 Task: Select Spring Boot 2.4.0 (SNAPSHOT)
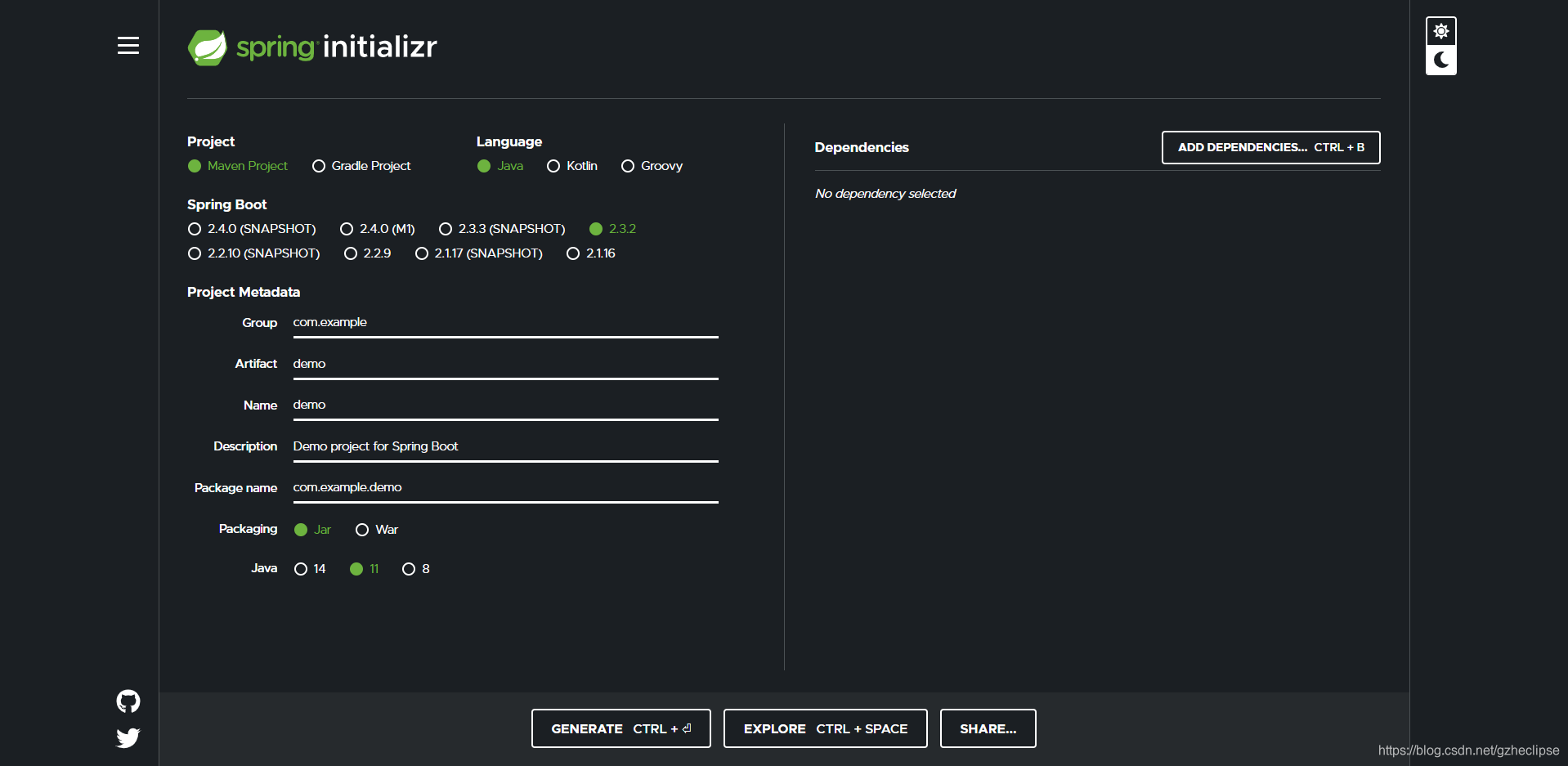coord(252,229)
